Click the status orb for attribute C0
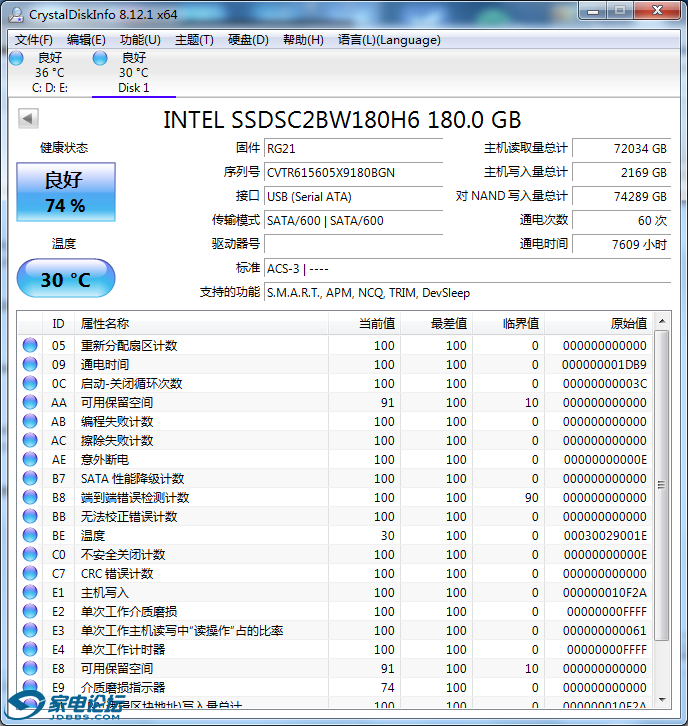This screenshot has width=688, height=726. pos(30,554)
